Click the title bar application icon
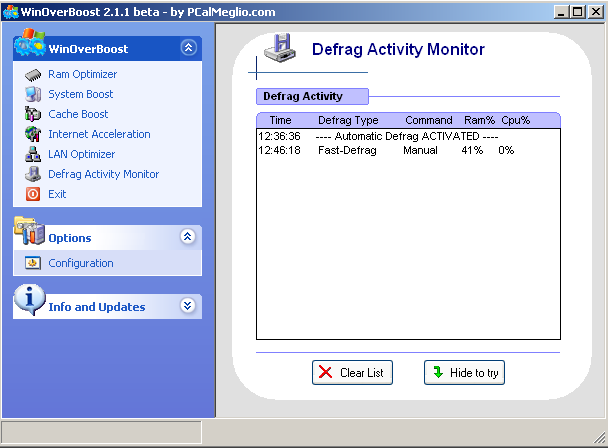 pos(10,12)
